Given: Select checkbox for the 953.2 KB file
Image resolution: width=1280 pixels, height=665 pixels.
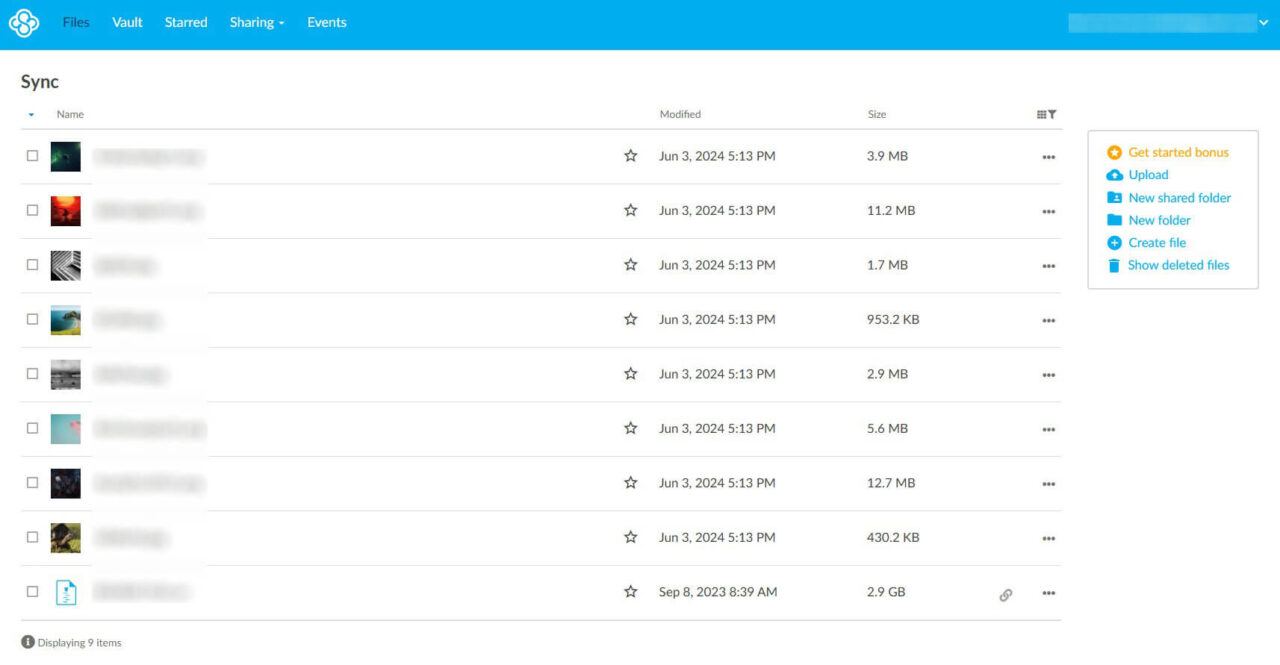Looking at the screenshot, I should click(x=32, y=319).
